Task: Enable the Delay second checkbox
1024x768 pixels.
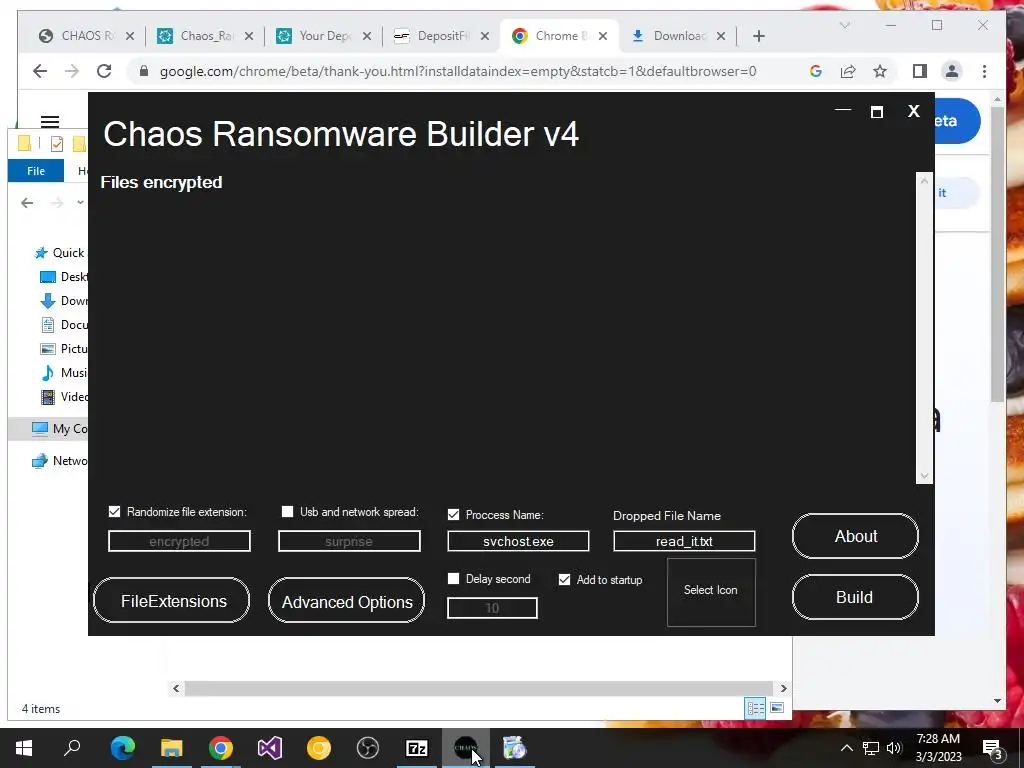Action: [x=453, y=579]
